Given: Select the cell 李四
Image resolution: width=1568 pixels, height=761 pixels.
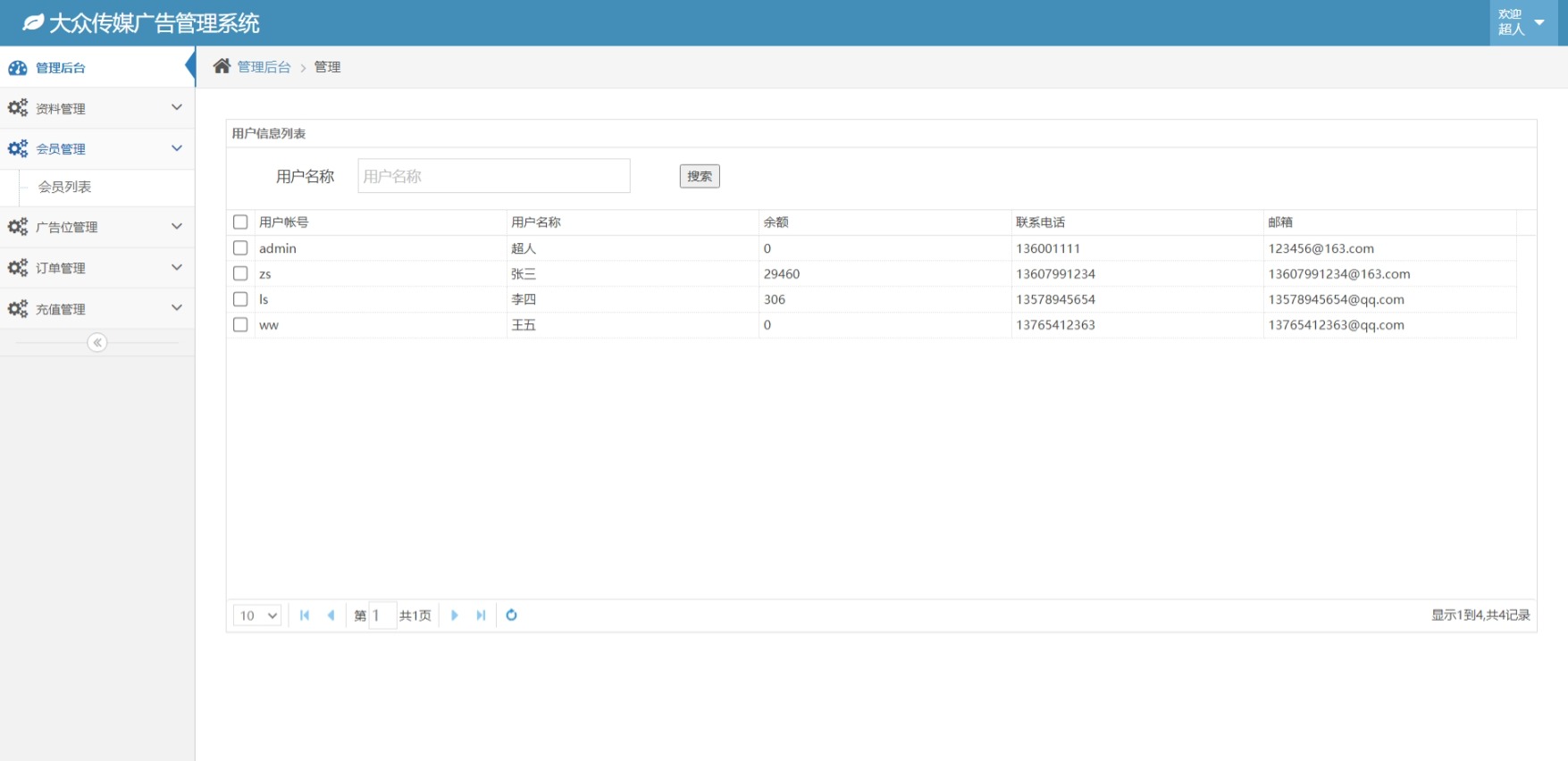Looking at the screenshot, I should tap(633, 299).
